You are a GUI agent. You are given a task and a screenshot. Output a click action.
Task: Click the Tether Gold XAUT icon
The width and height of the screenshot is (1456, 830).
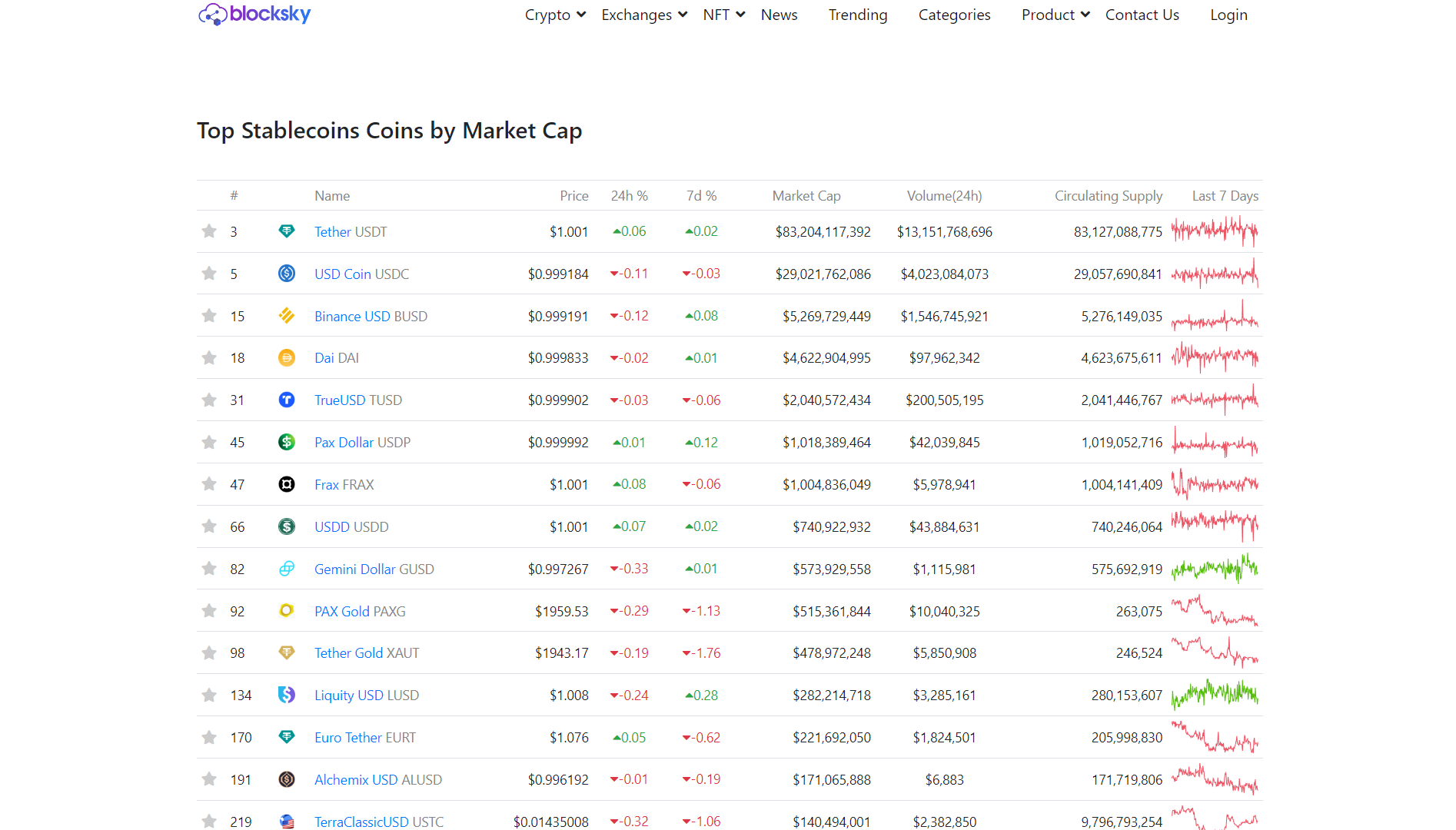[x=287, y=653]
